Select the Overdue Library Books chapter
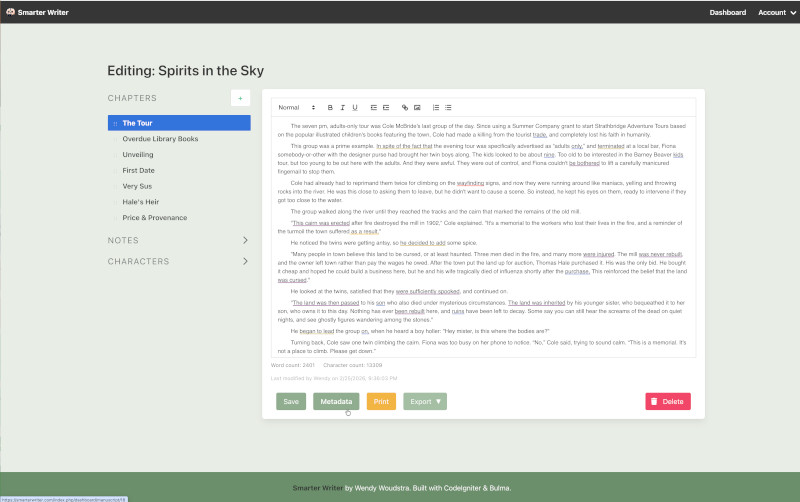 [160, 139]
